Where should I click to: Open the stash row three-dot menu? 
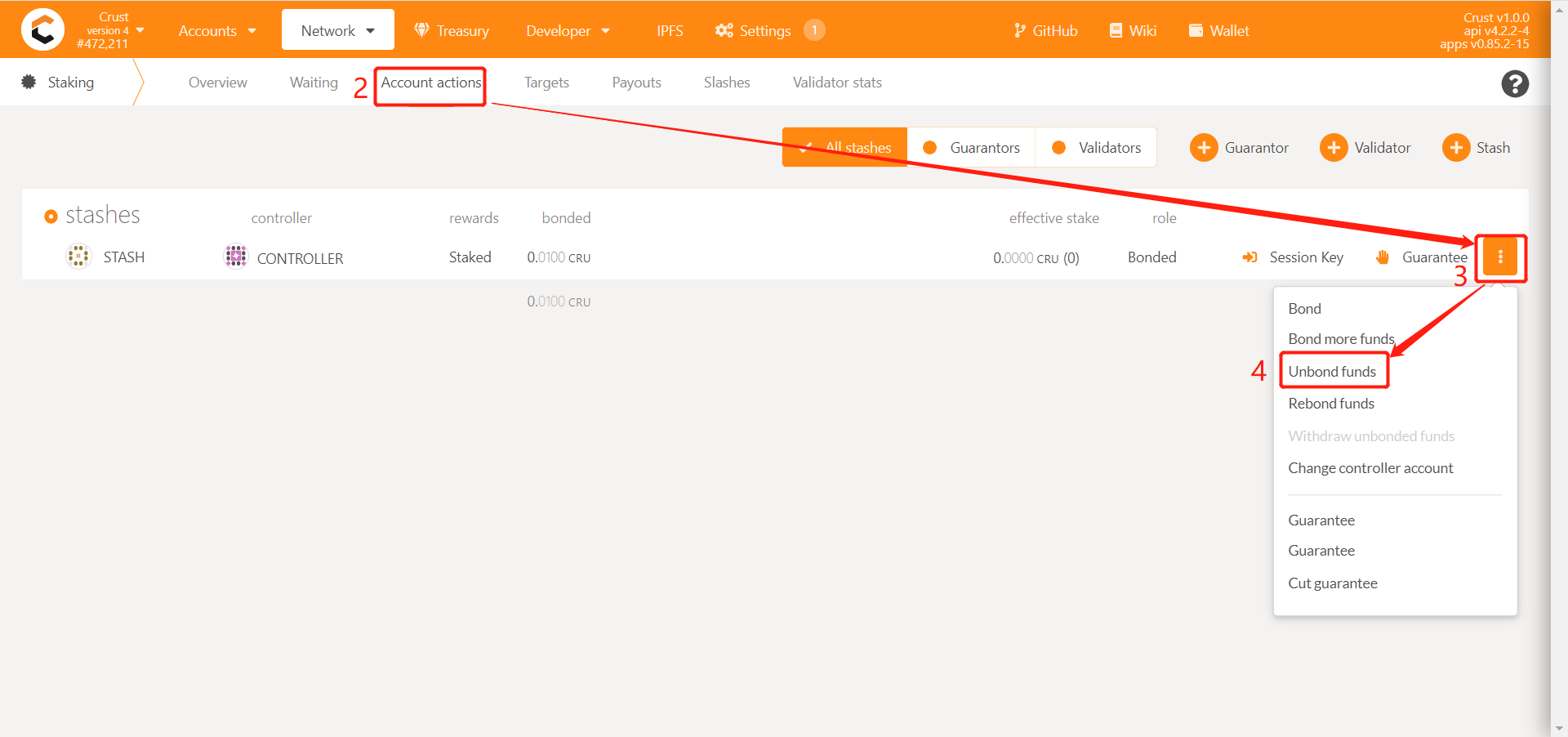(1500, 257)
